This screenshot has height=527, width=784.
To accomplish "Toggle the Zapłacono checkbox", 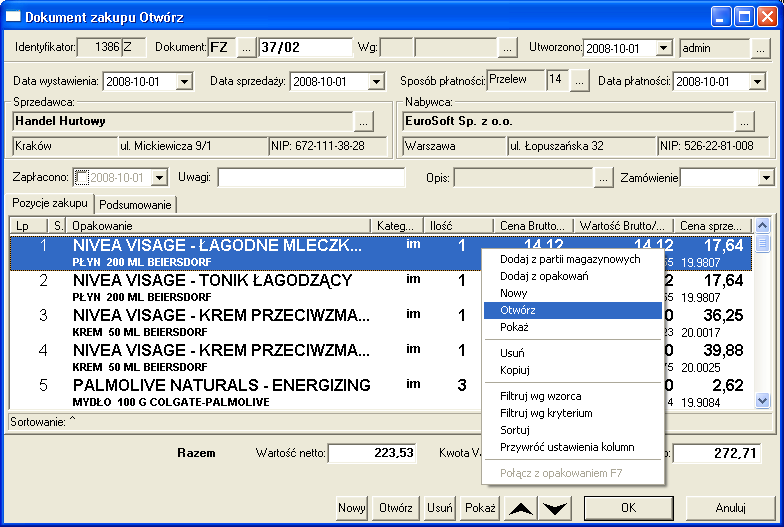I will click(82, 178).
